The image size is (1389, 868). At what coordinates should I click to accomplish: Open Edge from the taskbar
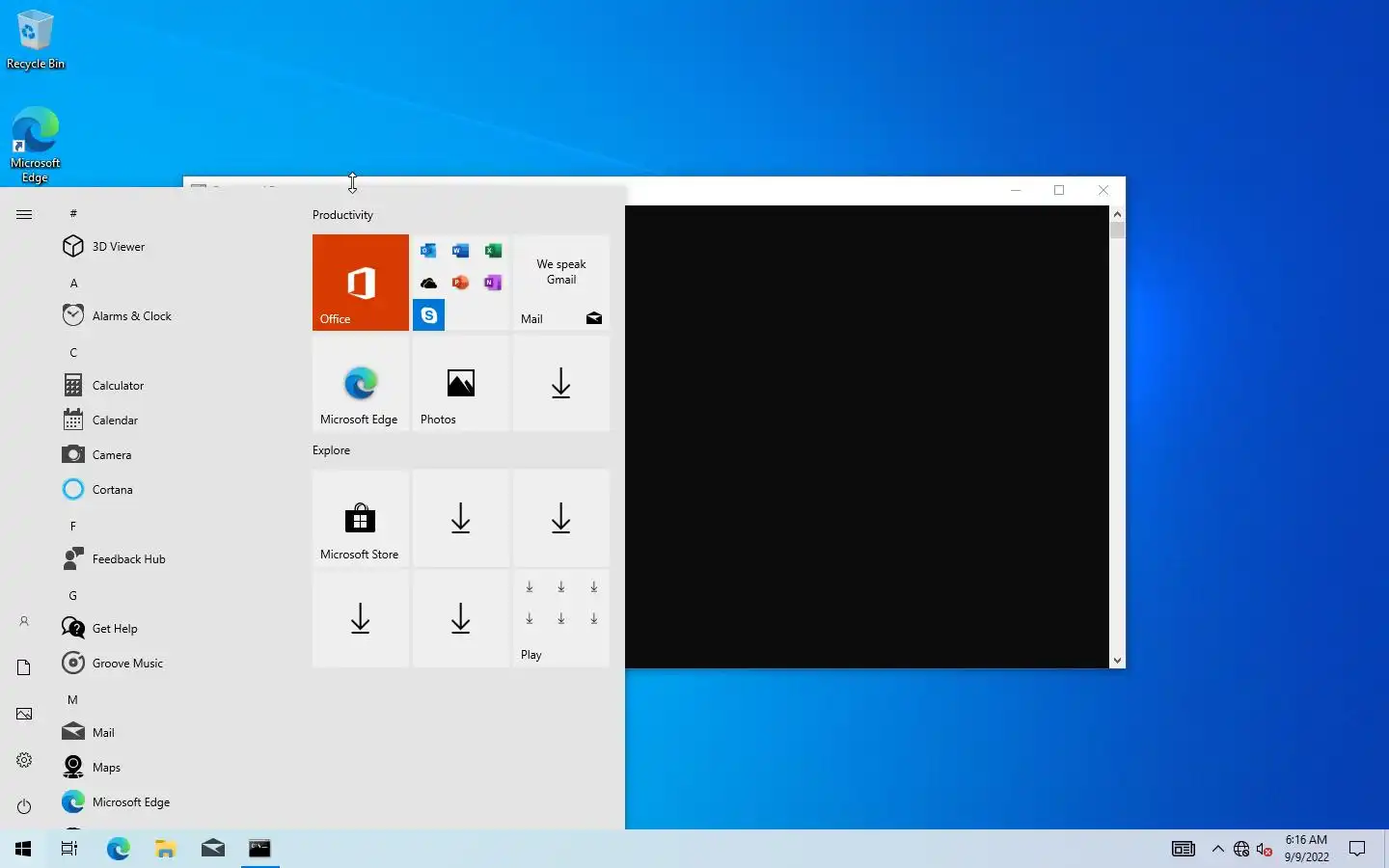pyautogui.click(x=118, y=849)
